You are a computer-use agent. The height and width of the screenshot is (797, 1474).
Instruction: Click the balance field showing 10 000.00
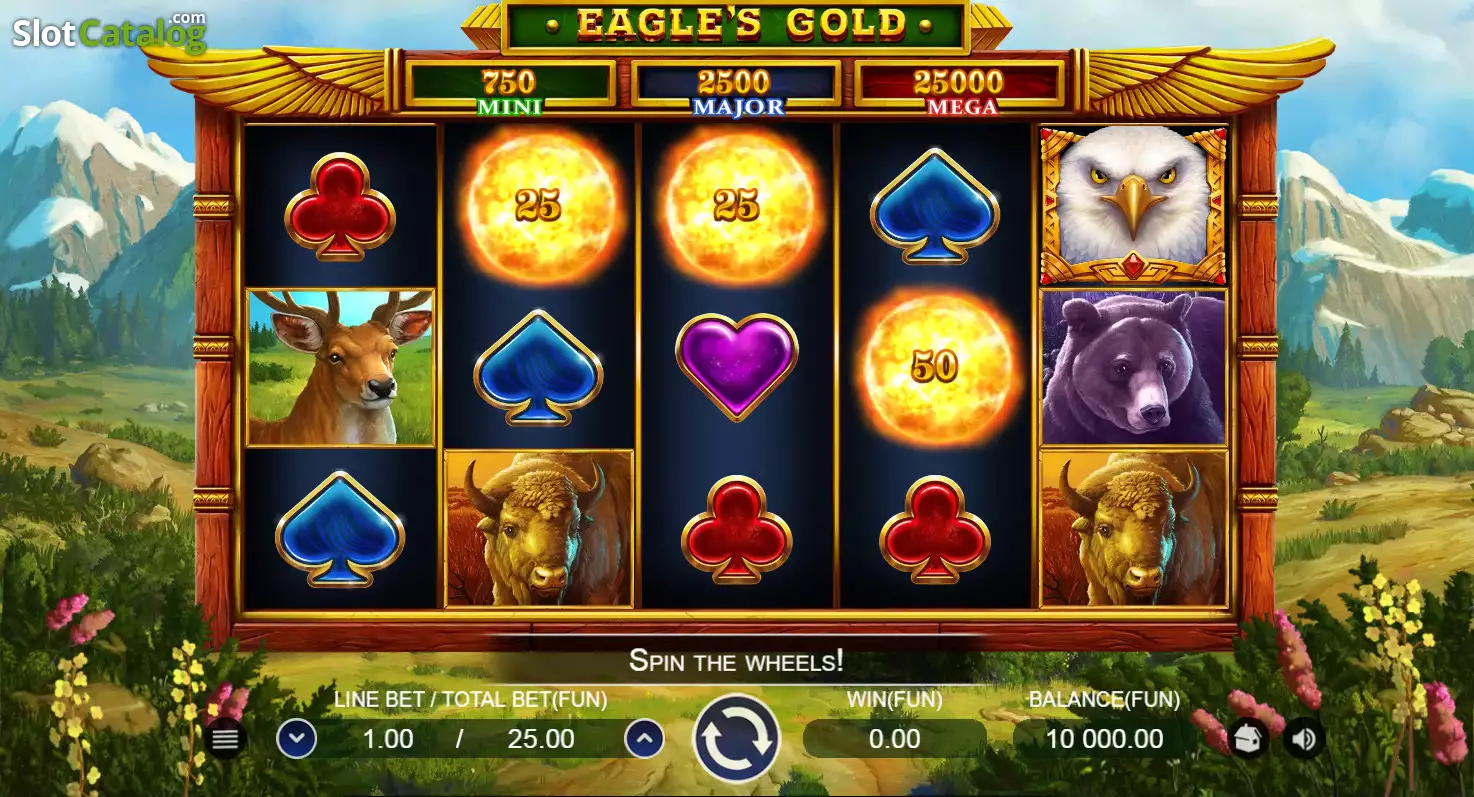pos(1105,739)
